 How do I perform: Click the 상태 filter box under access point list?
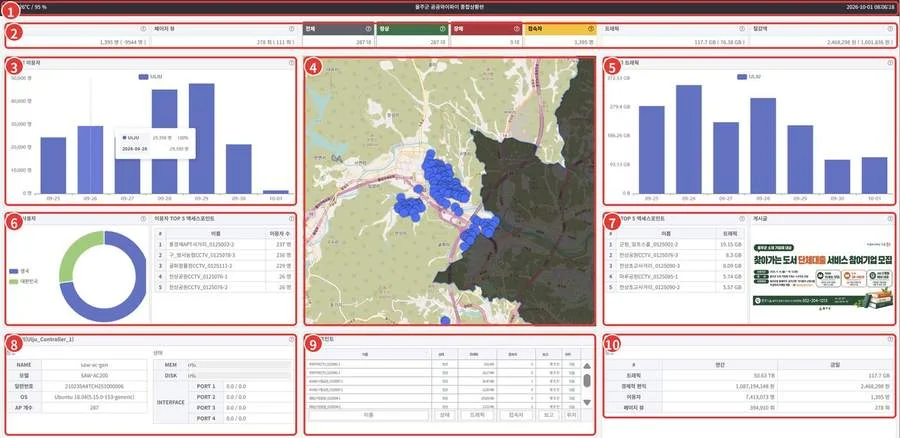444,414
